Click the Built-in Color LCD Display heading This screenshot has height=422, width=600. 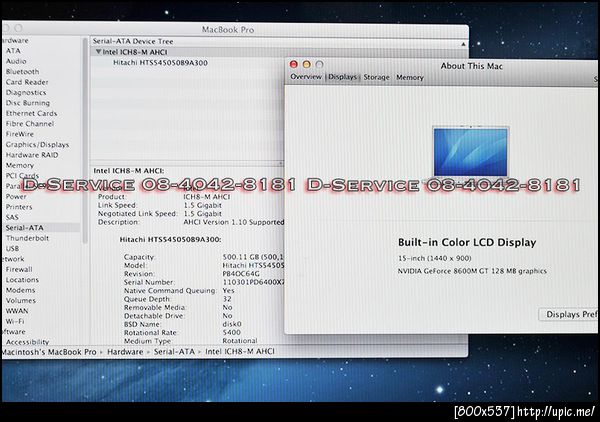[467, 243]
